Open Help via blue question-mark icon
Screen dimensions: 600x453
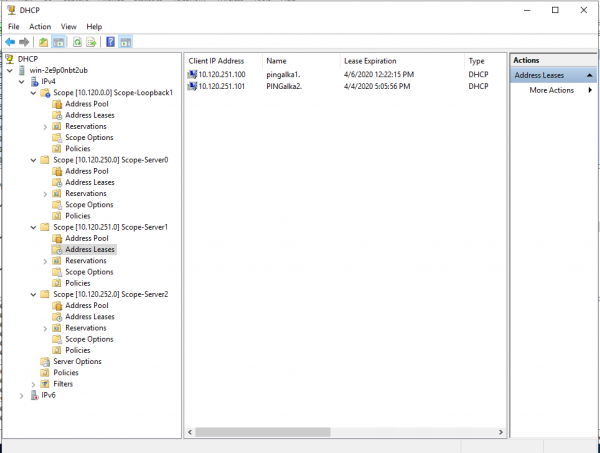pos(110,42)
